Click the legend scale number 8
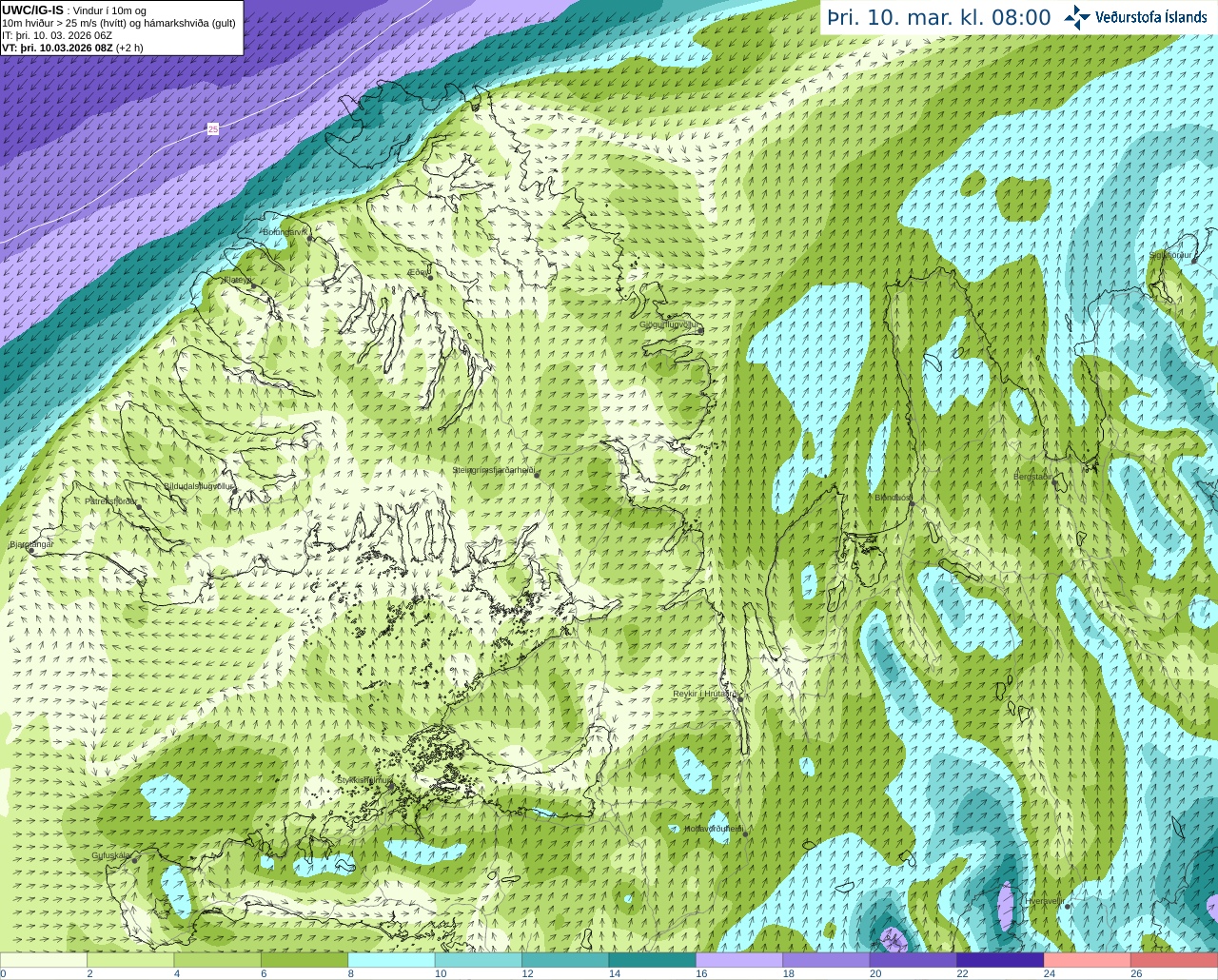1218x980 pixels. pos(350,973)
